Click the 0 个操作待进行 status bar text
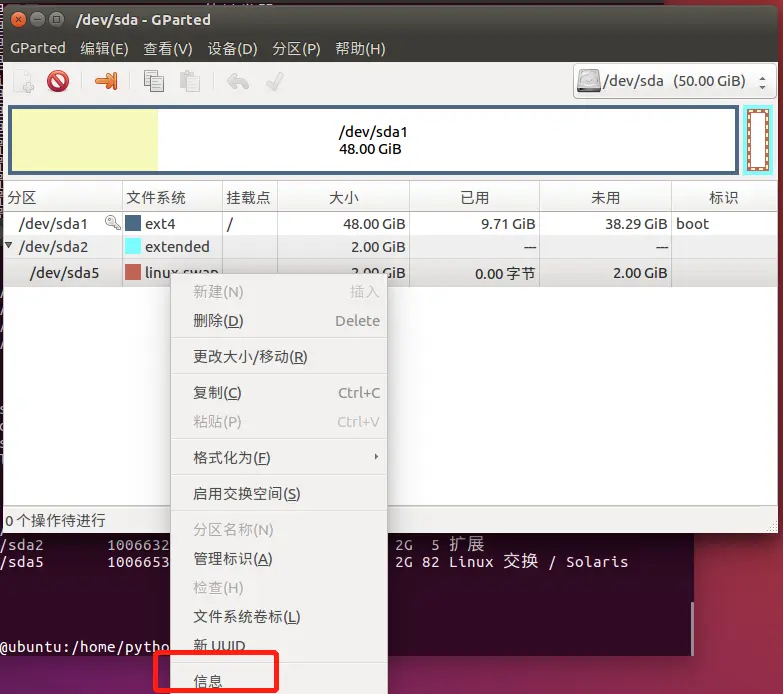783x694 pixels. (x=55, y=520)
